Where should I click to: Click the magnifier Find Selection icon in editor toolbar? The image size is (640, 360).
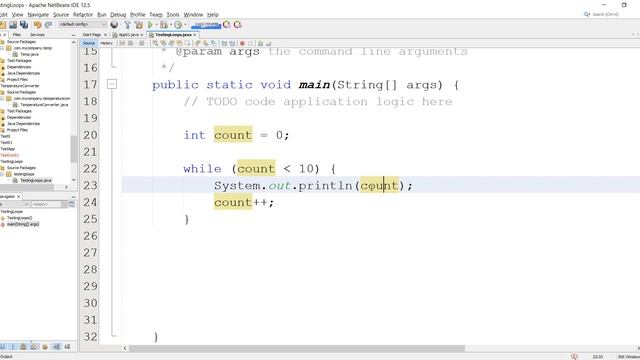coord(156,43)
